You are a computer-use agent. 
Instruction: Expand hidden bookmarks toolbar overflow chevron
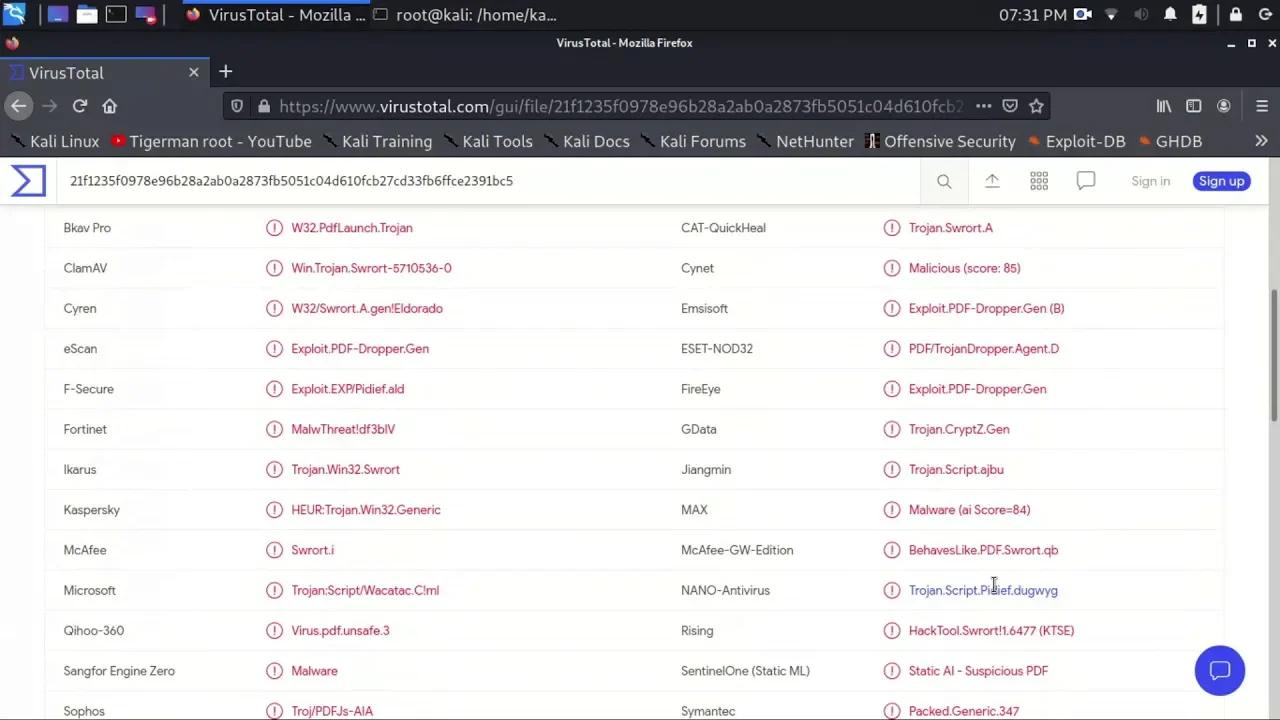pos(1261,141)
